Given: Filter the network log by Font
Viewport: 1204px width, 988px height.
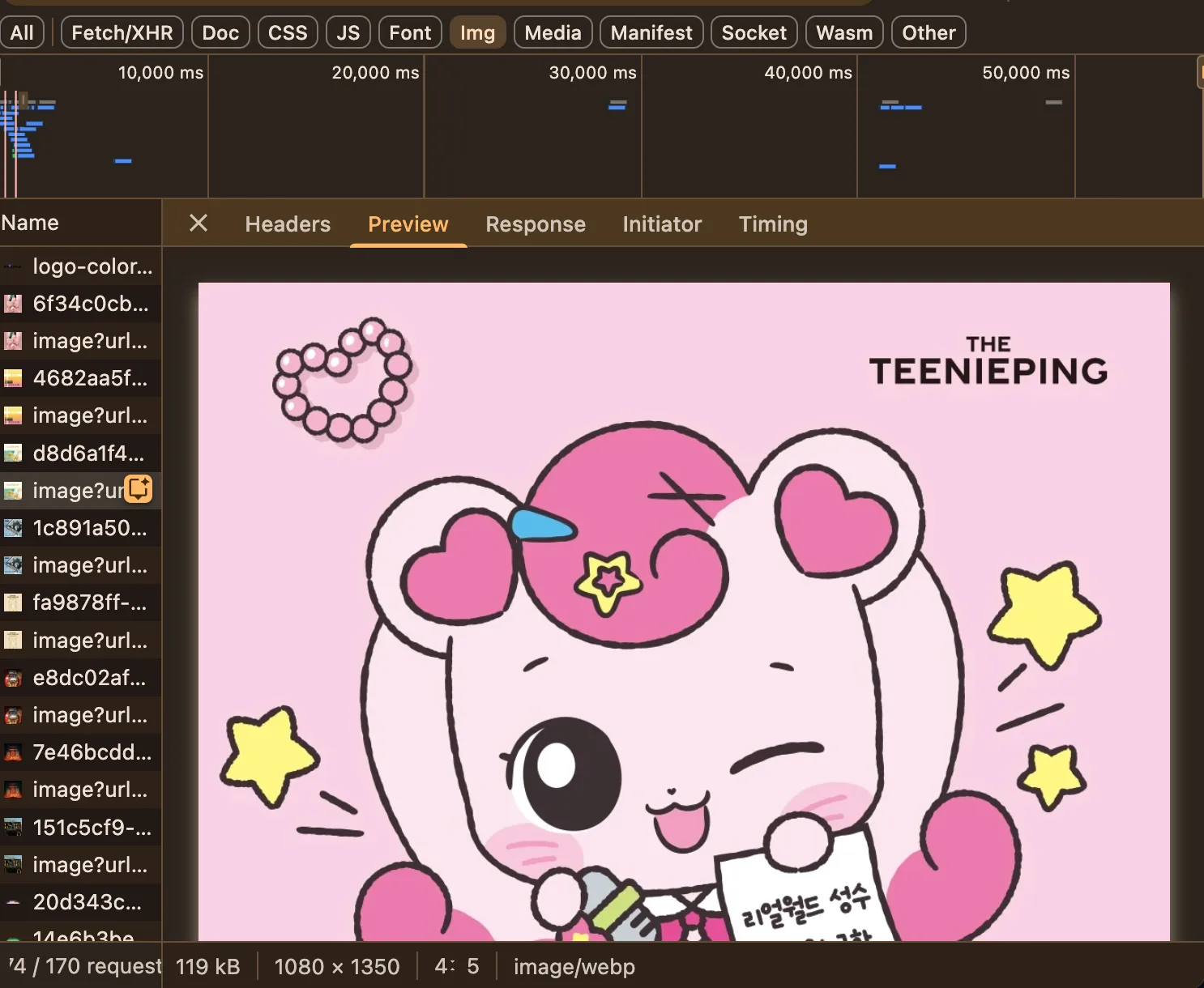Looking at the screenshot, I should tap(410, 32).
